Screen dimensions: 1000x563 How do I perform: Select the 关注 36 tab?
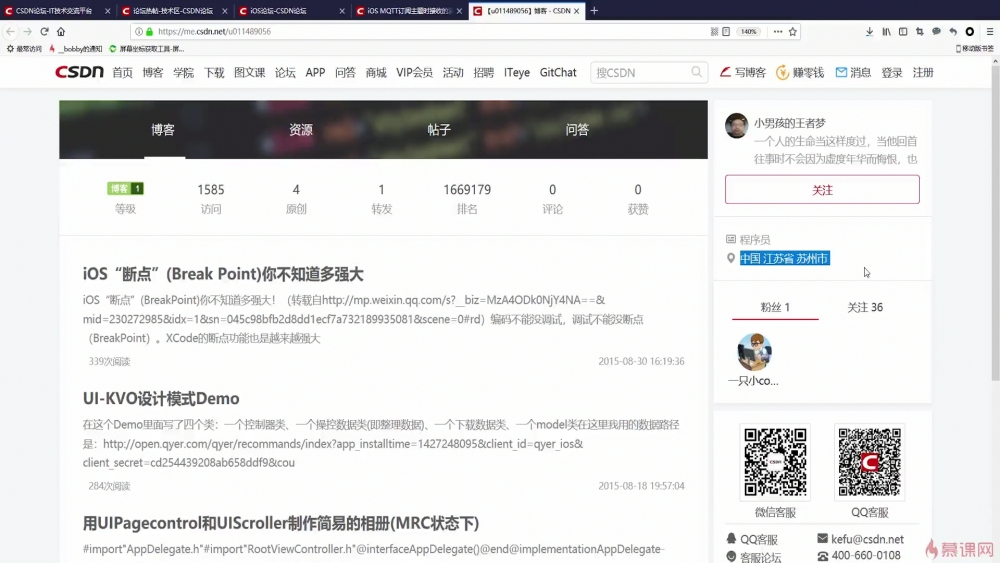(865, 307)
